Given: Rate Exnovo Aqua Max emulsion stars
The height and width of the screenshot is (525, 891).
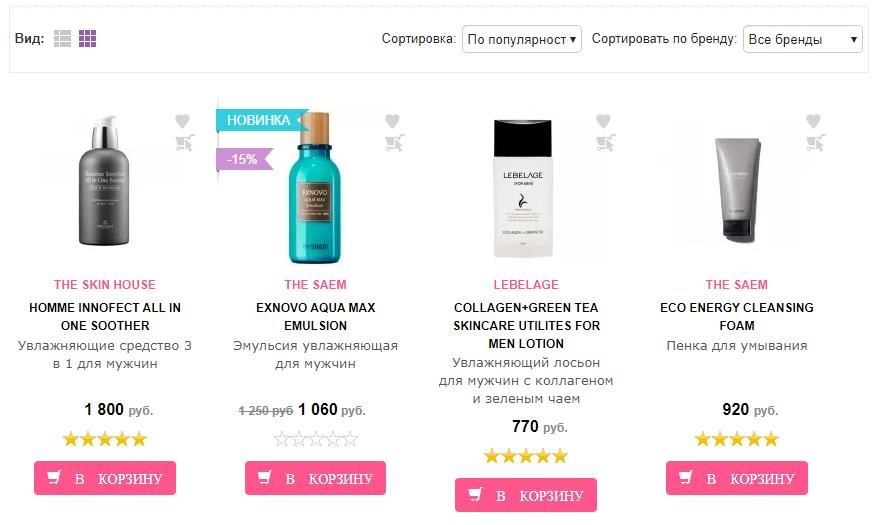Looking at the screenshot, I should coord(316,439).
